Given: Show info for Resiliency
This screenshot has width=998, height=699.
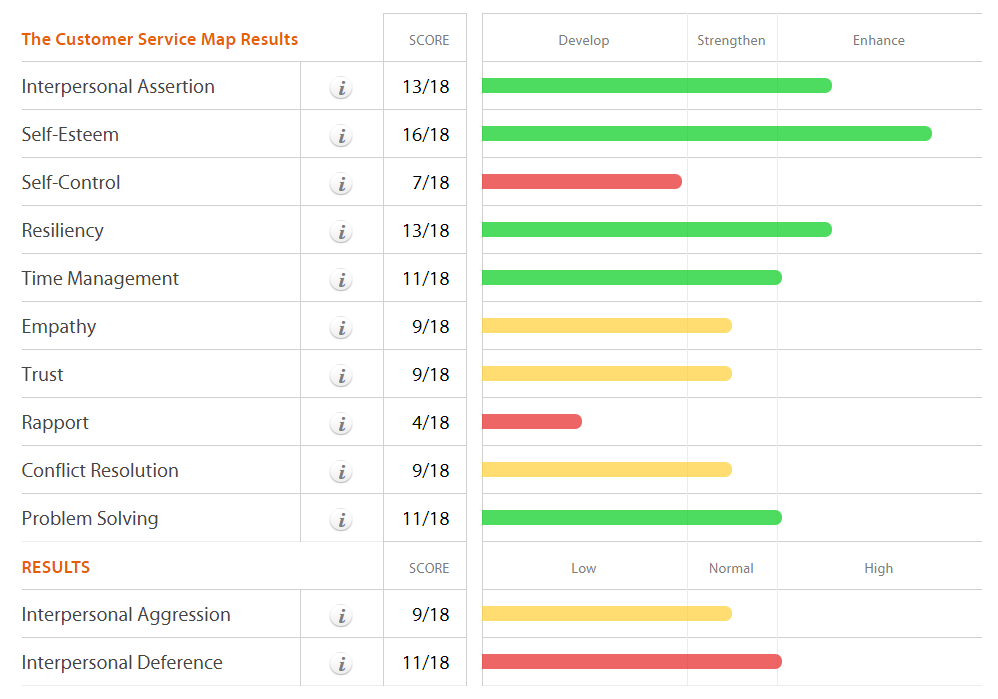Looking at the screenshot, I should (342, 231).
